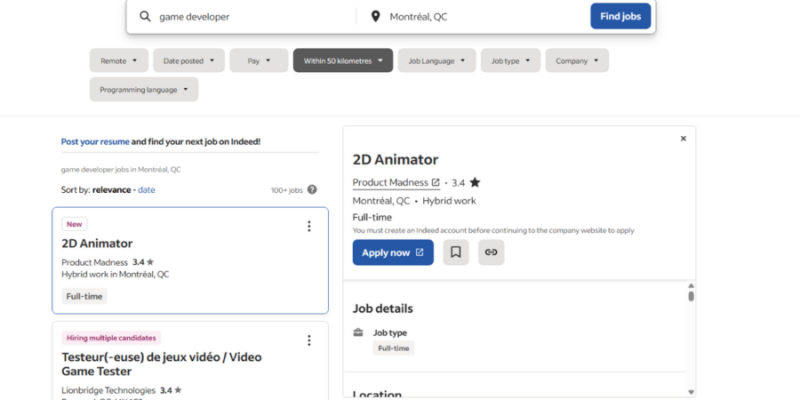Change the Within 50 kilometres distance filter
The height and width of the screenshot is (400, 800).
tap(342, 61)
